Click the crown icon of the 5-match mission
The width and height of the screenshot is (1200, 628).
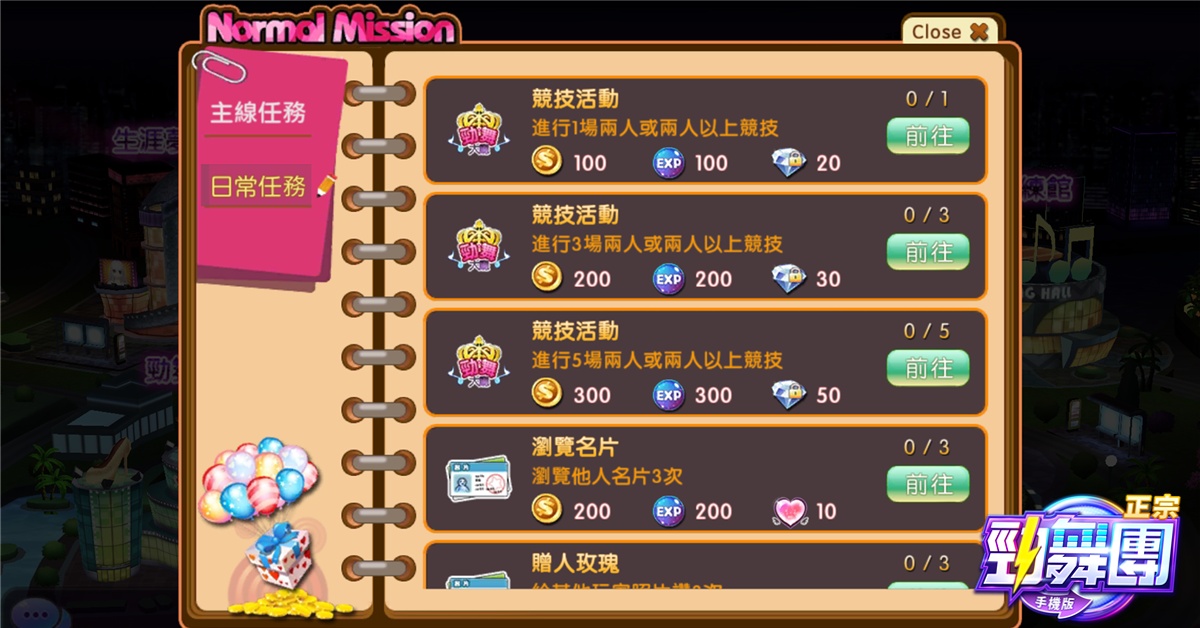coord(476,363)
